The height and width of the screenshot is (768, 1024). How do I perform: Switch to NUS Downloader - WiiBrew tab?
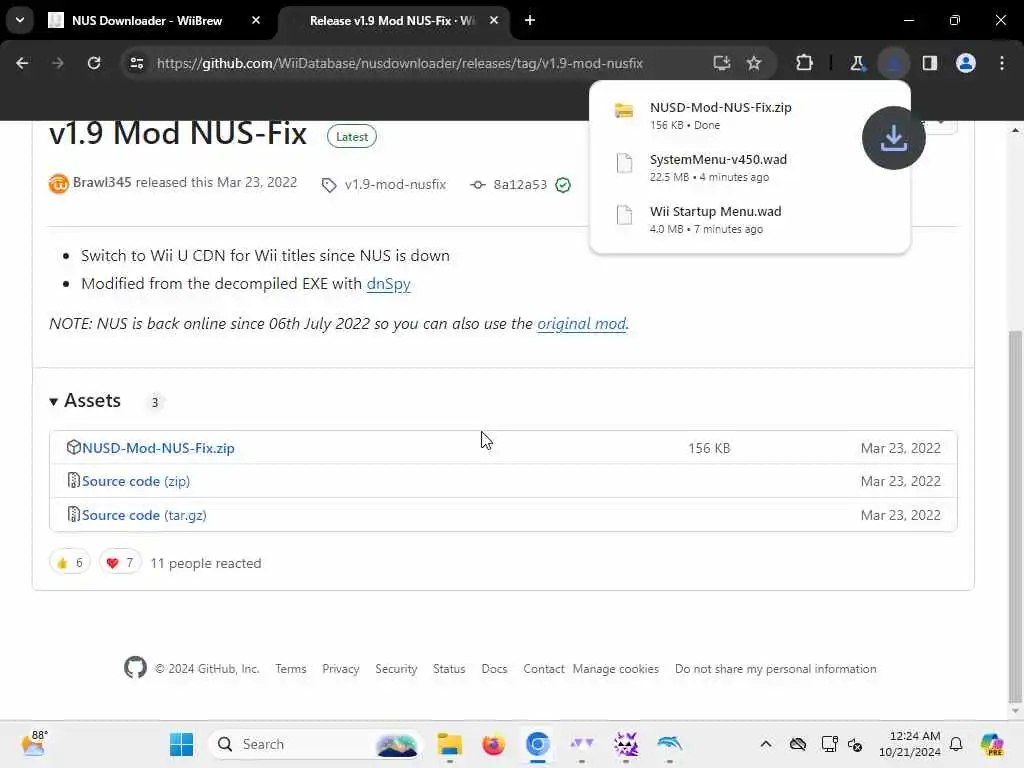tap(146, 20)
